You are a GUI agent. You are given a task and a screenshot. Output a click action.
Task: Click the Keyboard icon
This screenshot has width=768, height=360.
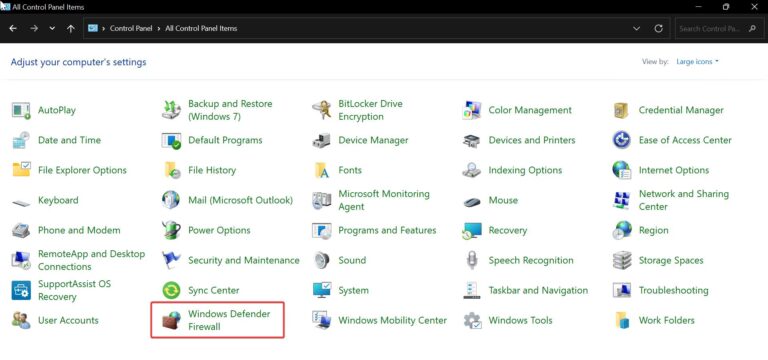tap(21, 202)
